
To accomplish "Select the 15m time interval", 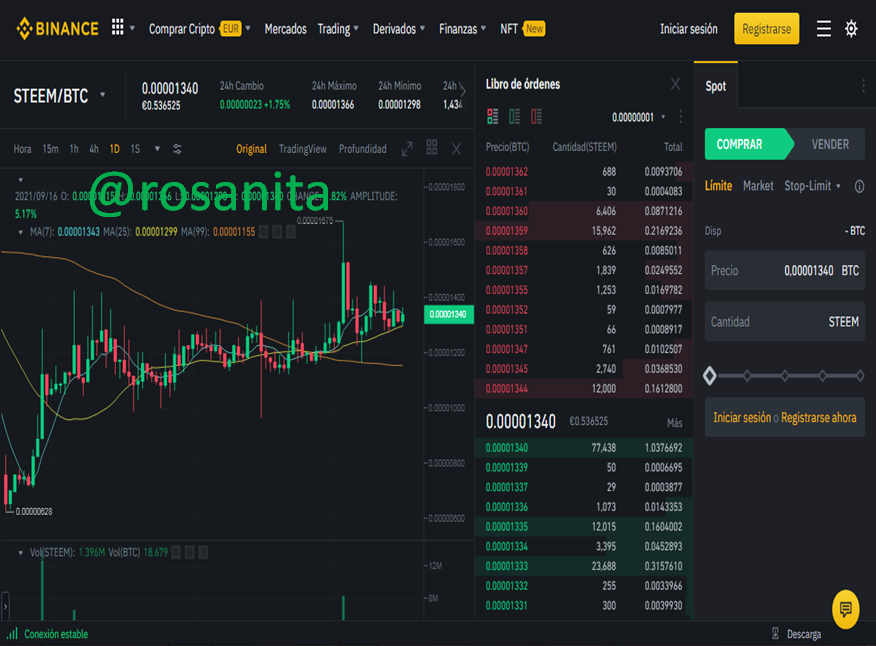I will click(x=50, y=149).
